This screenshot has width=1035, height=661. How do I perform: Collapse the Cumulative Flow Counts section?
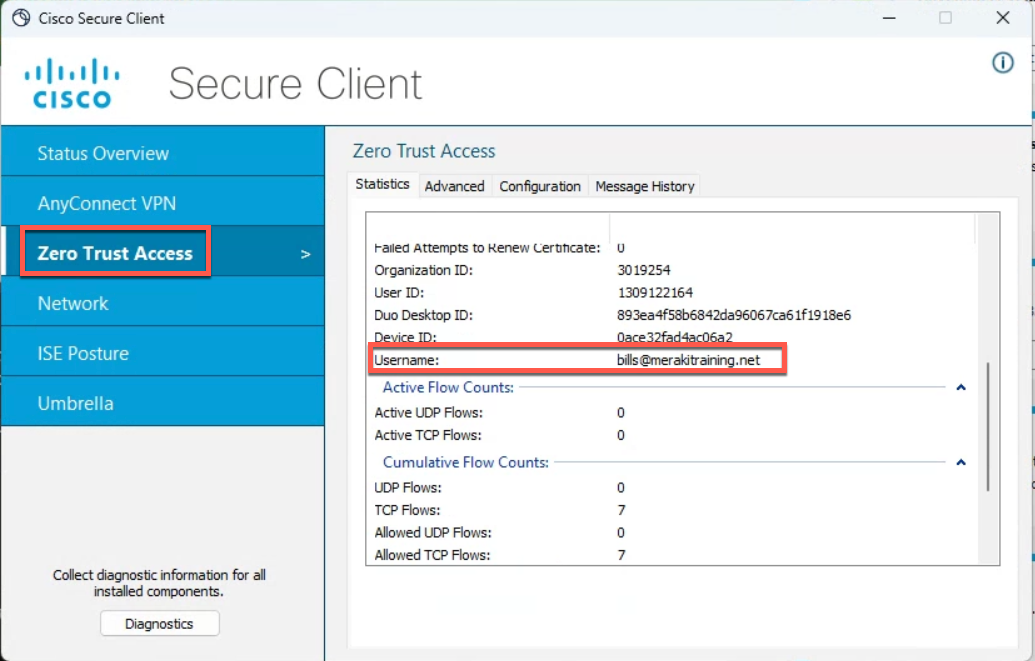pos(960,461)
